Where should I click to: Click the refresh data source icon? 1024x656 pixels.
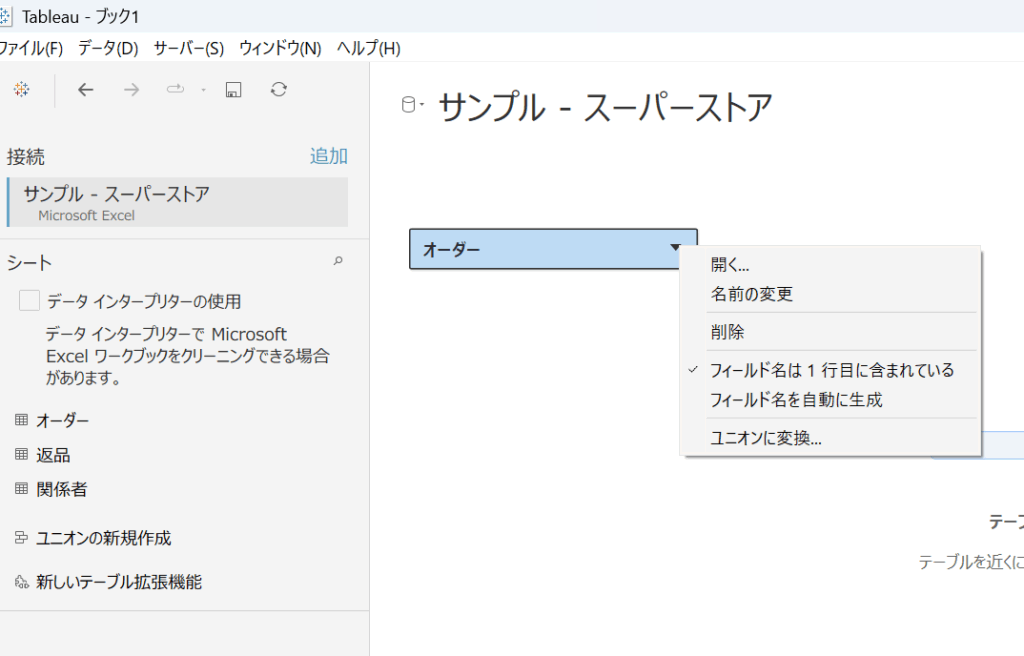[279, 90]
